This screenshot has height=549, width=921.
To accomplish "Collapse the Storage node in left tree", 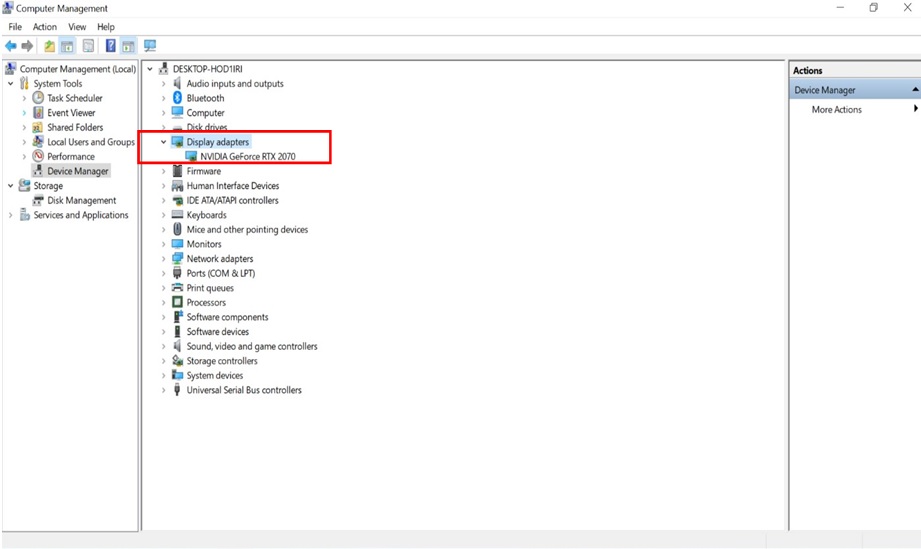I will [x=11, y=186].
